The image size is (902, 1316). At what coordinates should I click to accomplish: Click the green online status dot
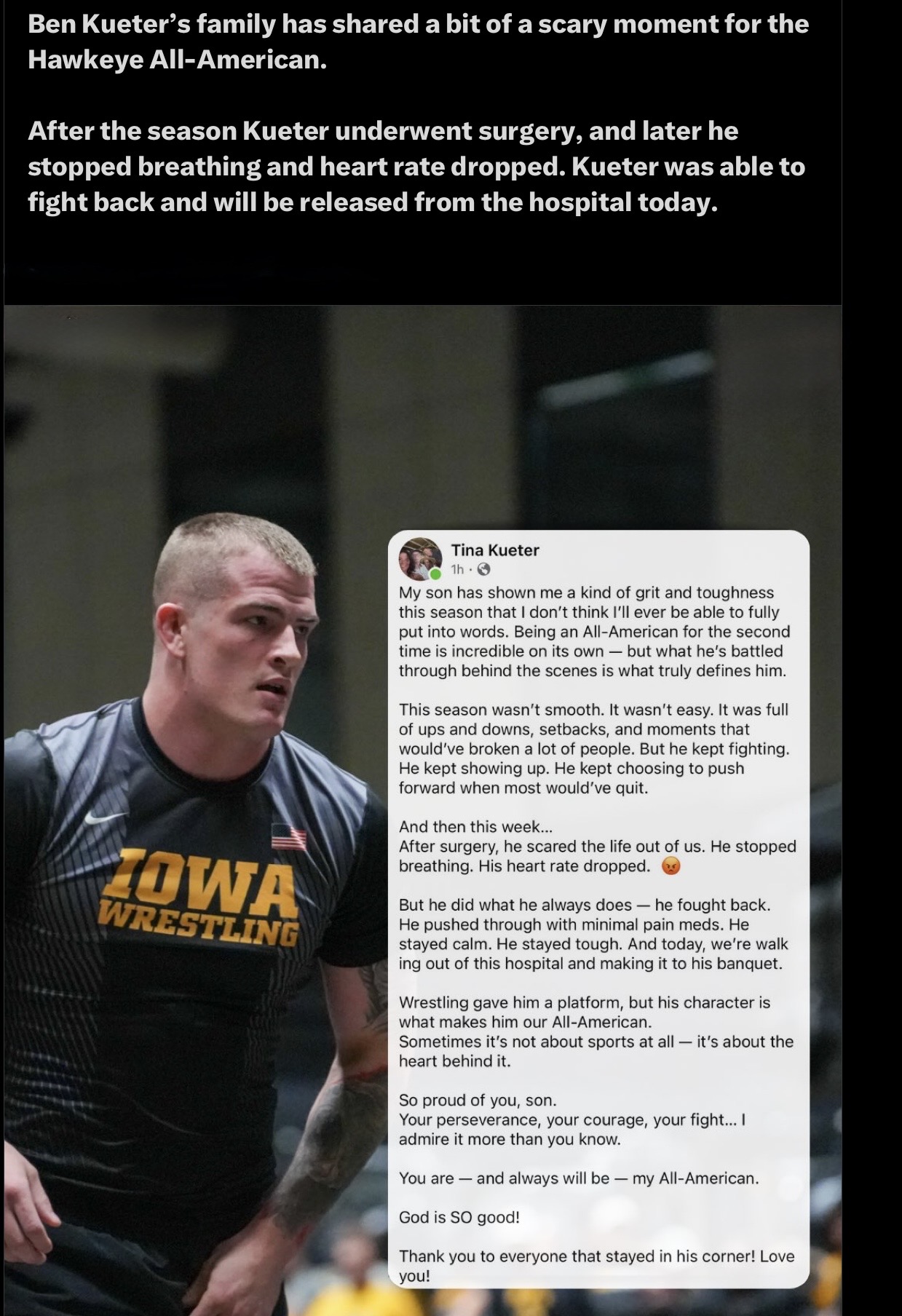click(435, 574)
